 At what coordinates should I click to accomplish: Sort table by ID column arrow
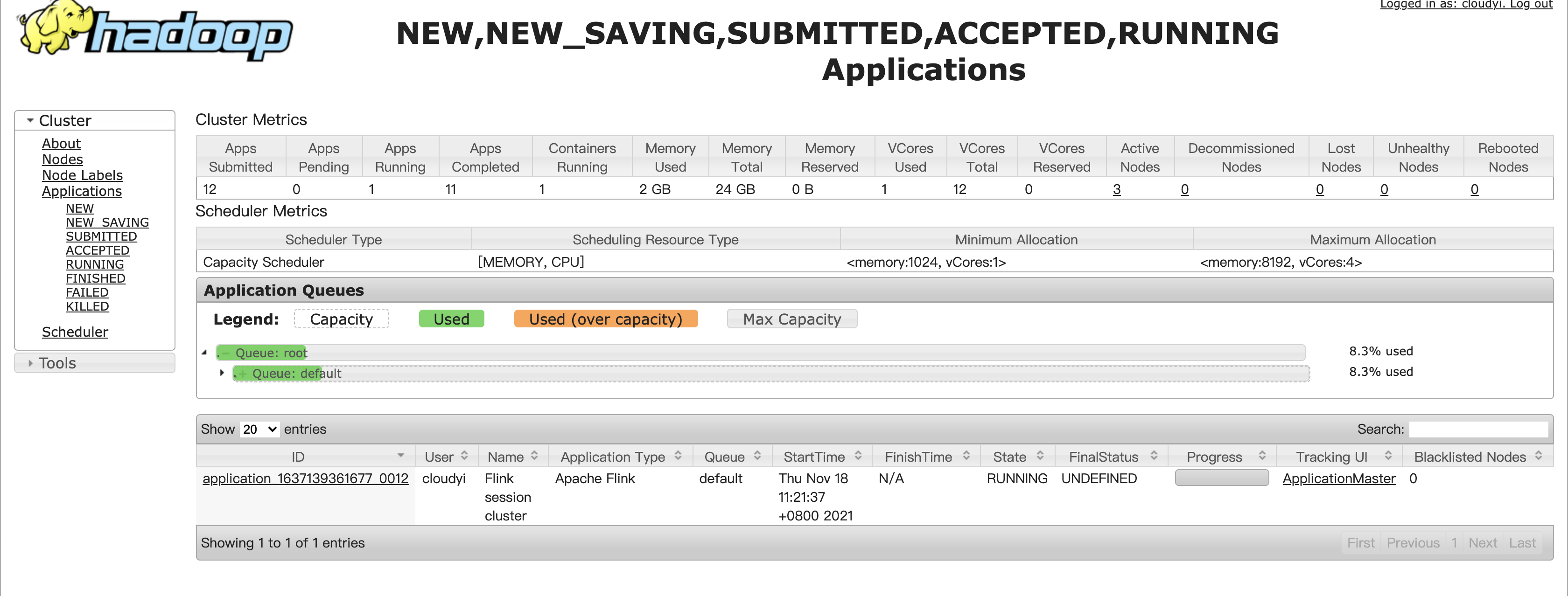point(400,456)
